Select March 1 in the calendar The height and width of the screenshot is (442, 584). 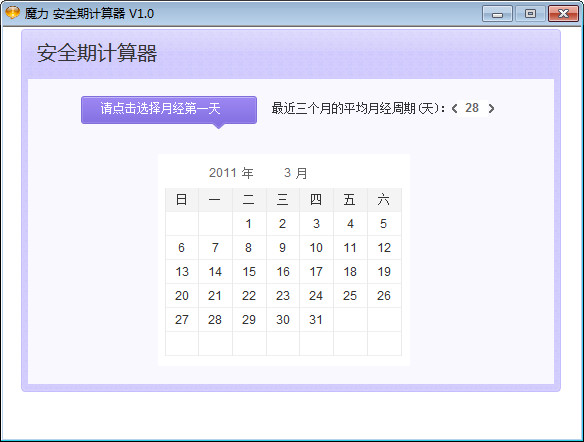pos(249,223)
